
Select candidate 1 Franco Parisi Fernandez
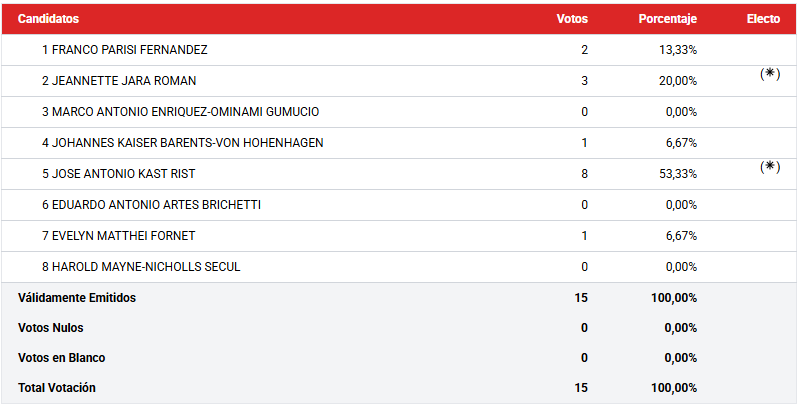125,50
